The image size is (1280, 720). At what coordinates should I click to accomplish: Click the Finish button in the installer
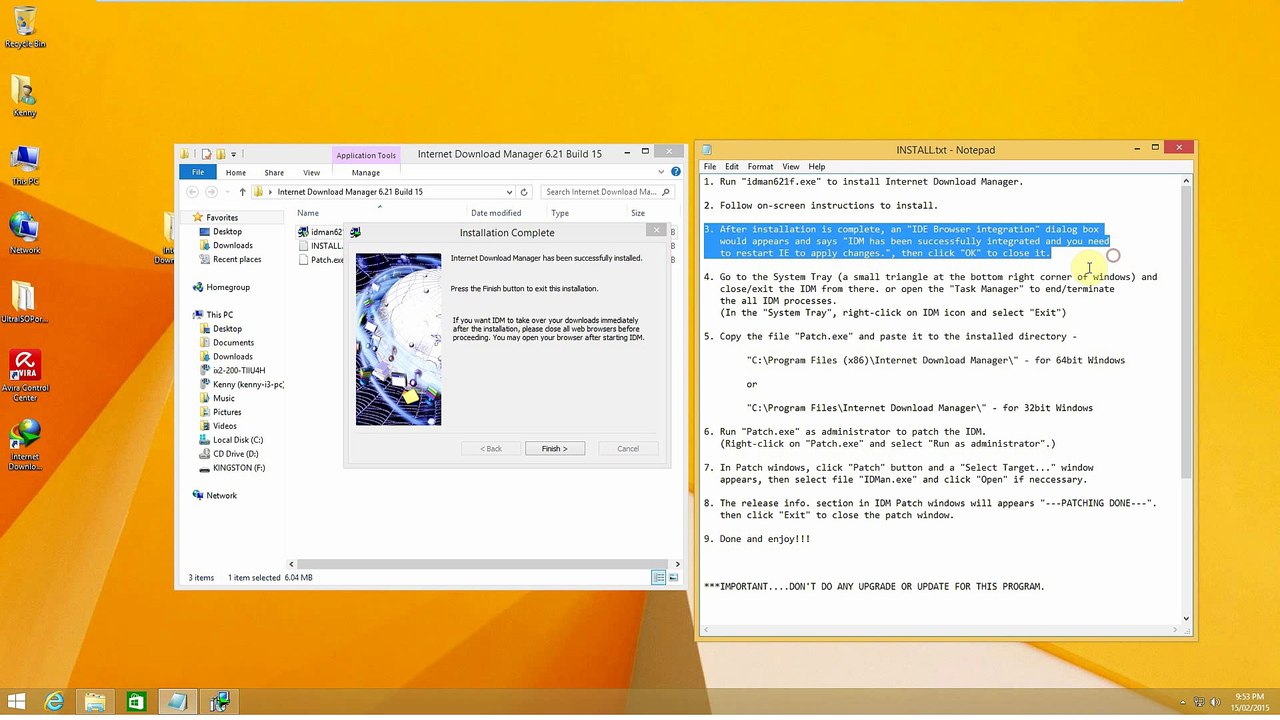point(555,448)
